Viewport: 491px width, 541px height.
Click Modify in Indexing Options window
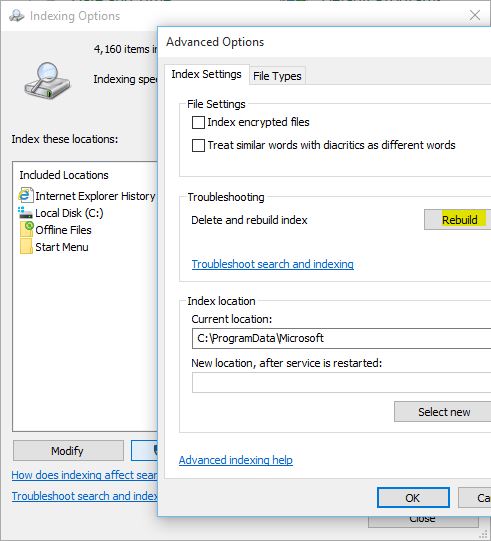[x=68, y=450]
